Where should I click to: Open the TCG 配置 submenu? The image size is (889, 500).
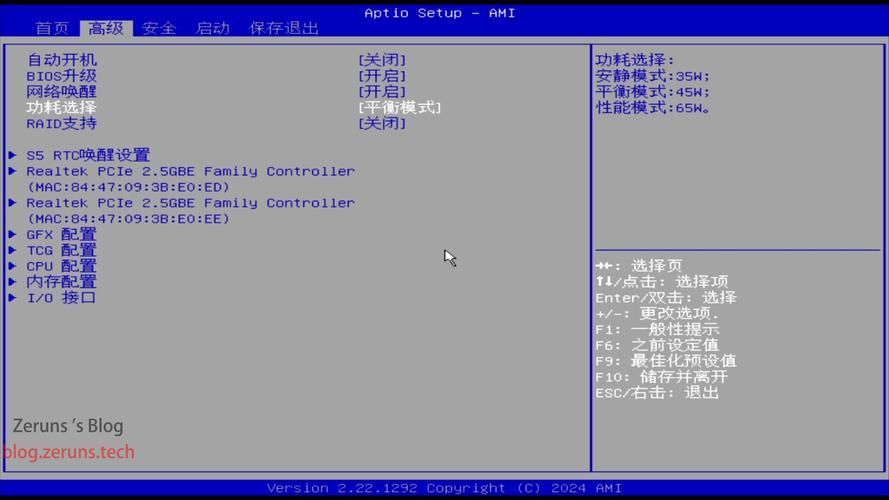[x=61, y=250]
